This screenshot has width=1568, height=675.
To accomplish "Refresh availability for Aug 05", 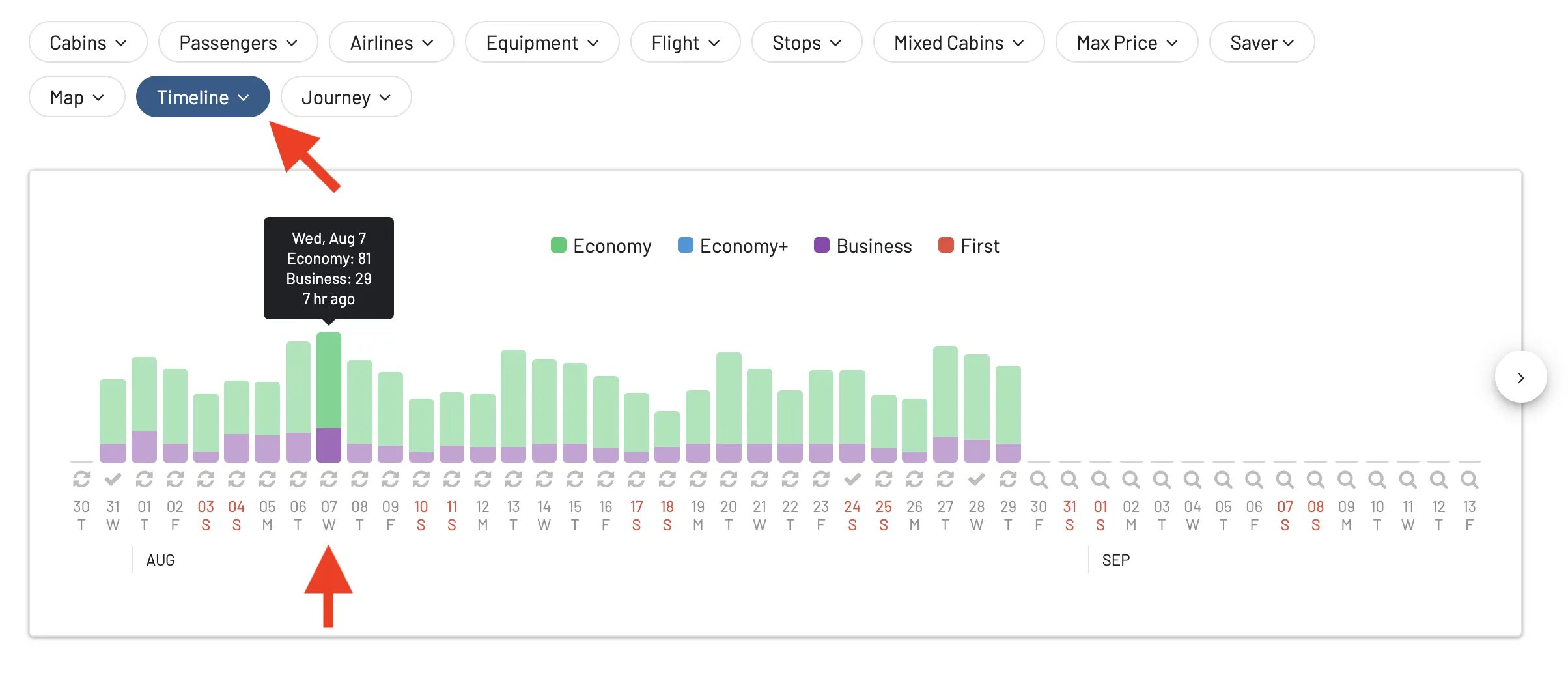I will (267, 480).
